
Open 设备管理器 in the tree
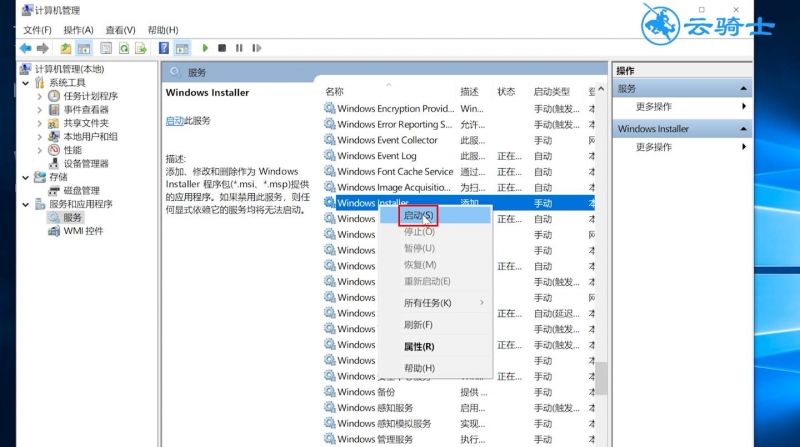[86, 163]
